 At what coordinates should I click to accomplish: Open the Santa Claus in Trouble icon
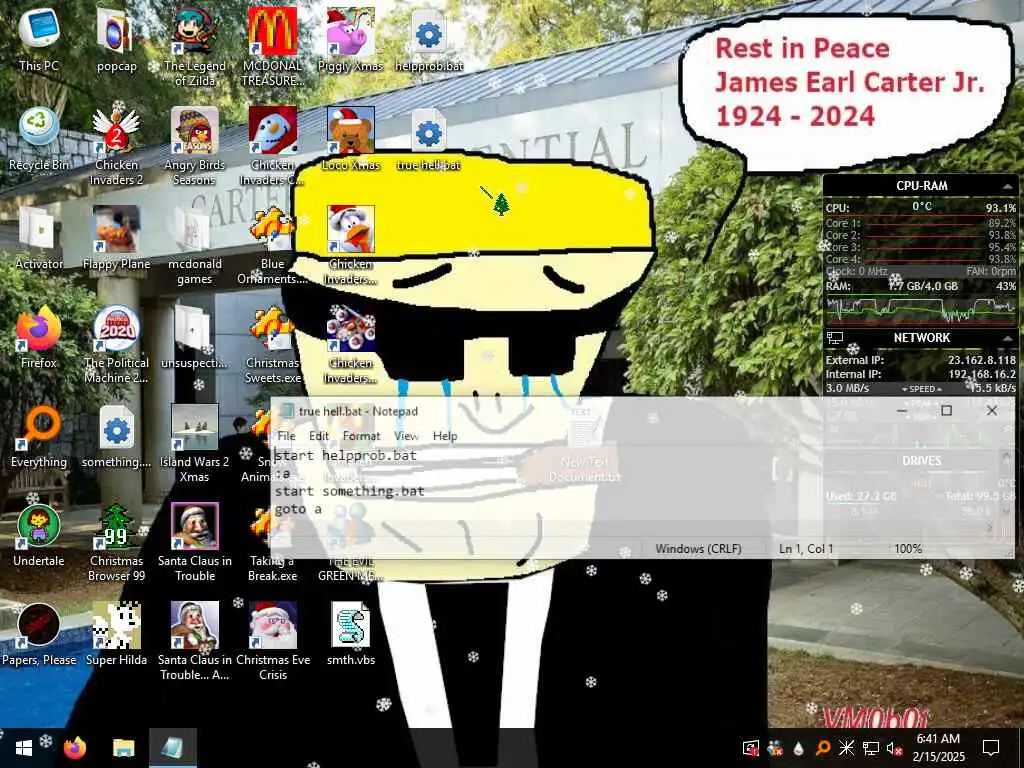[x=195, y=543]
